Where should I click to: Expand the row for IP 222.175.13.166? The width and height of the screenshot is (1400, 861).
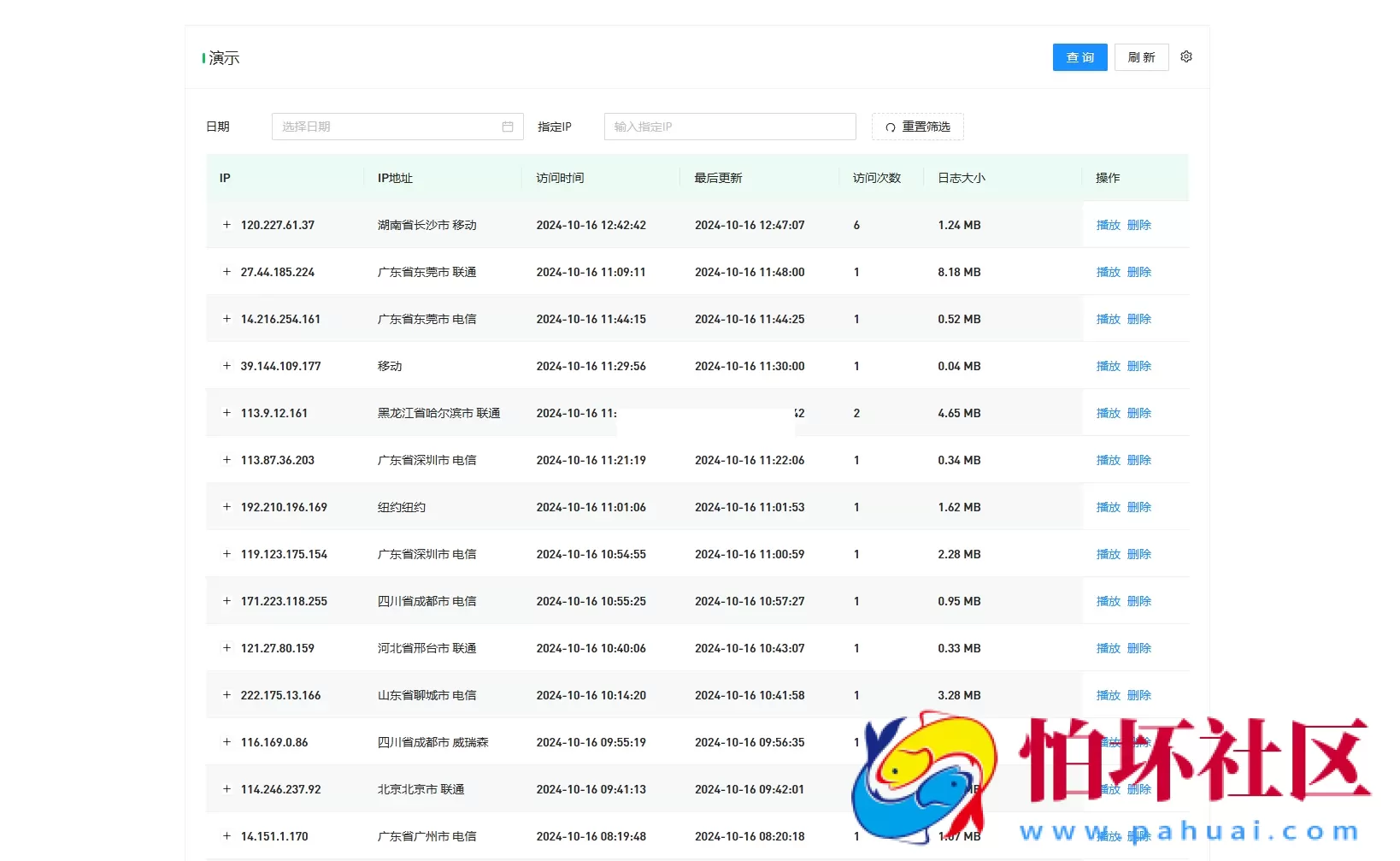pos(226,695)
